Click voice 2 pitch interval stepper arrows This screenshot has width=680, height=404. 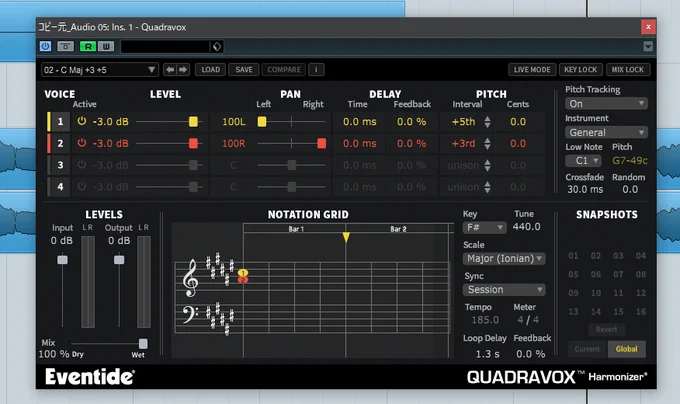[x=487, y=143]
